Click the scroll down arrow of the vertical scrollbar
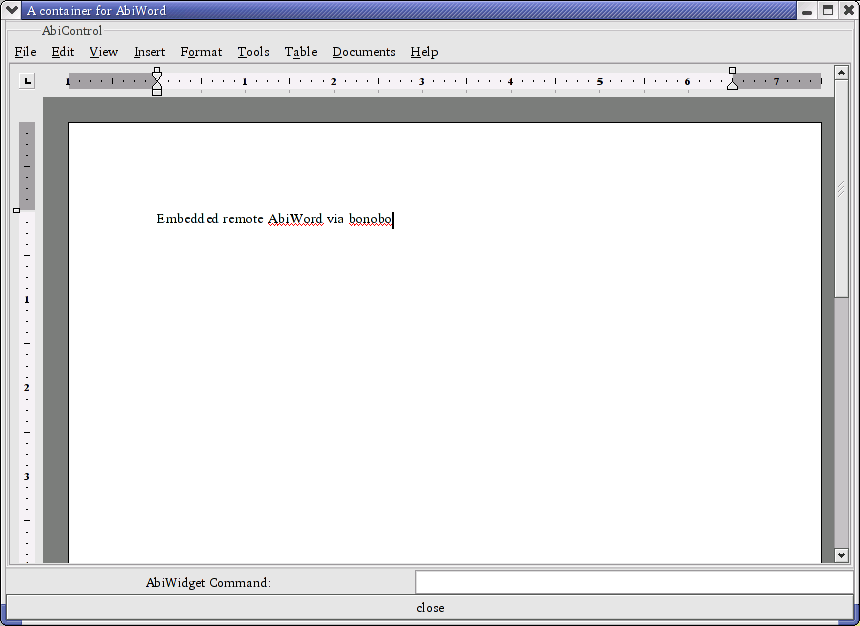860x626 pixels. click(x=841, y=555)
